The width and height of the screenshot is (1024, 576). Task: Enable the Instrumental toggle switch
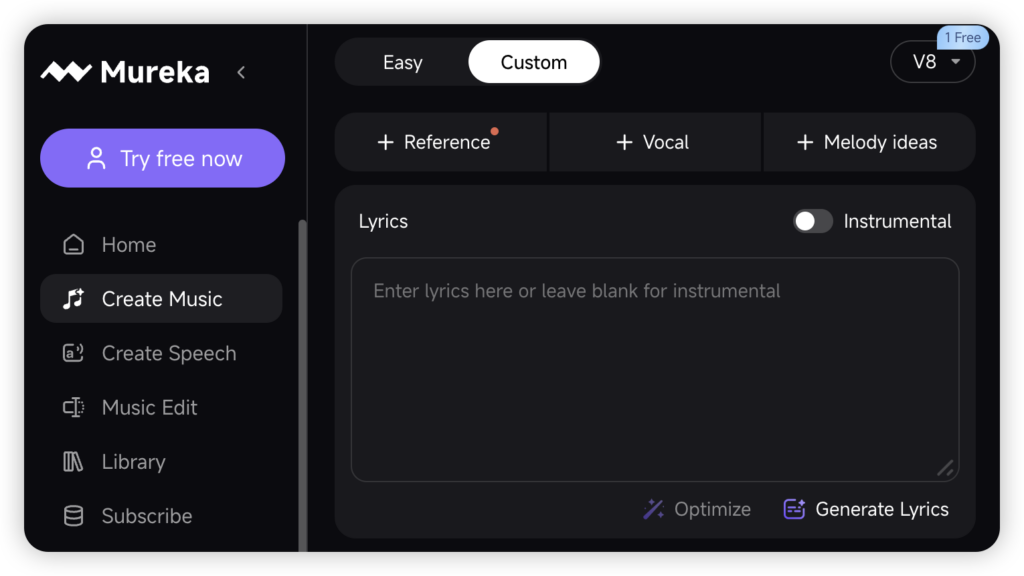click(x=812, y=221)
